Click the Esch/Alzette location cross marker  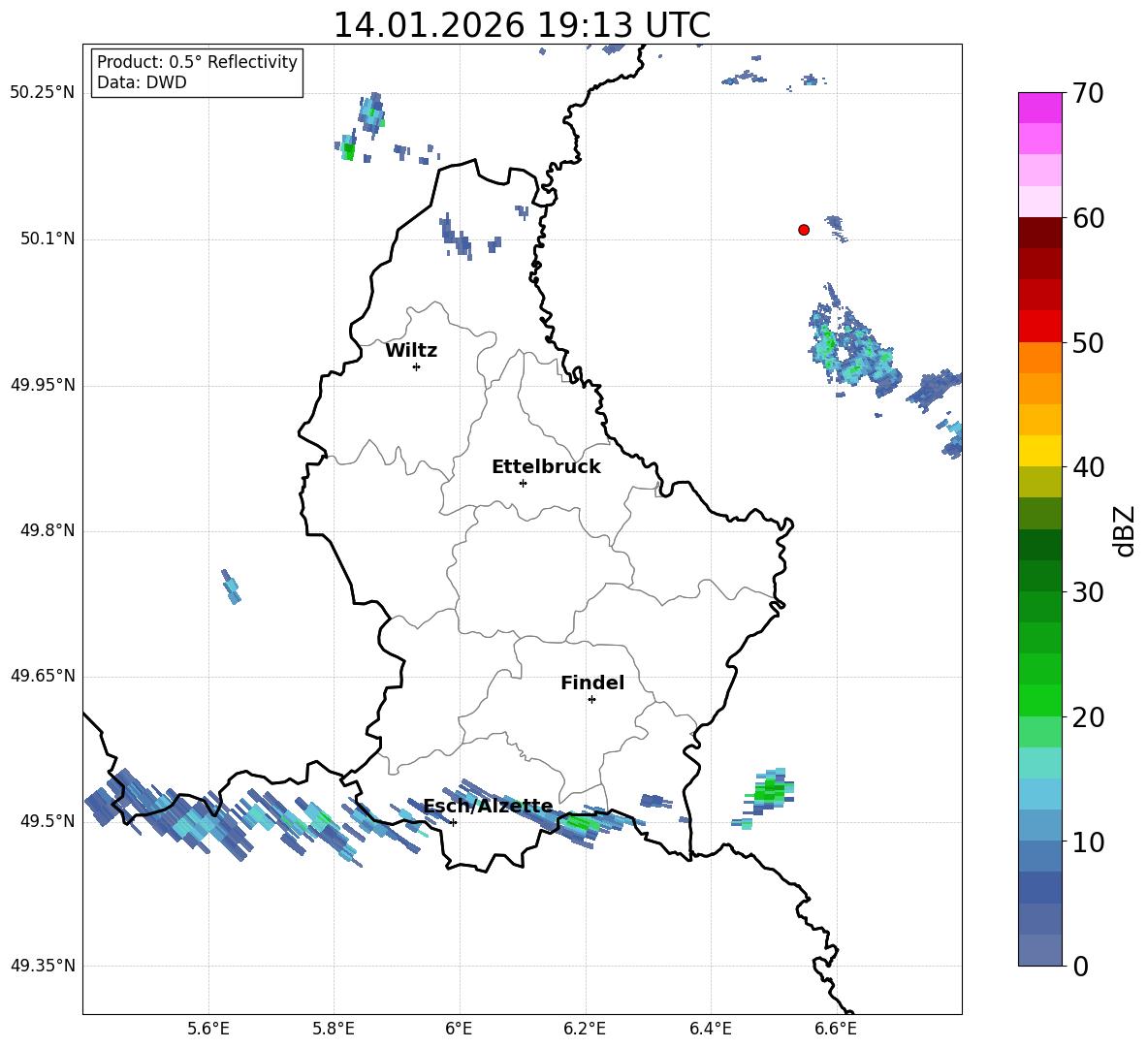(454, 822)
